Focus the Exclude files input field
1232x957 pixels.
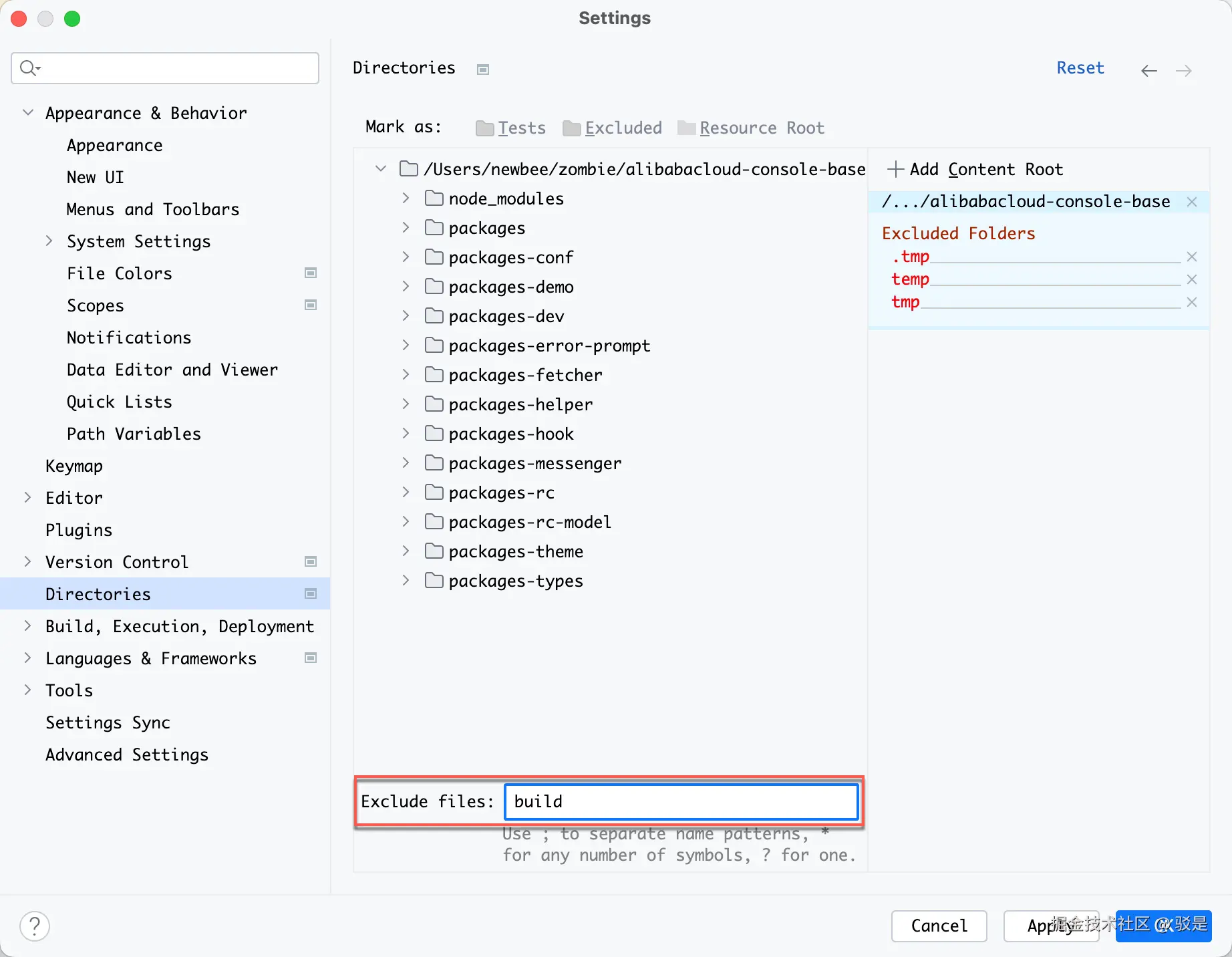(681, 801)
